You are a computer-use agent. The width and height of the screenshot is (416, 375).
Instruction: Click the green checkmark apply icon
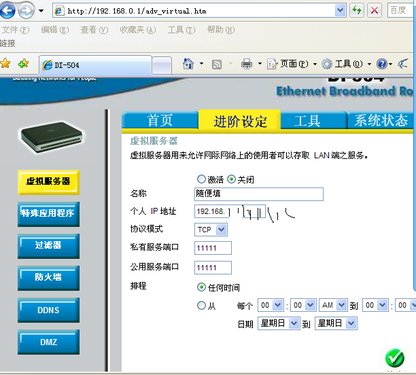click(395, 358)
